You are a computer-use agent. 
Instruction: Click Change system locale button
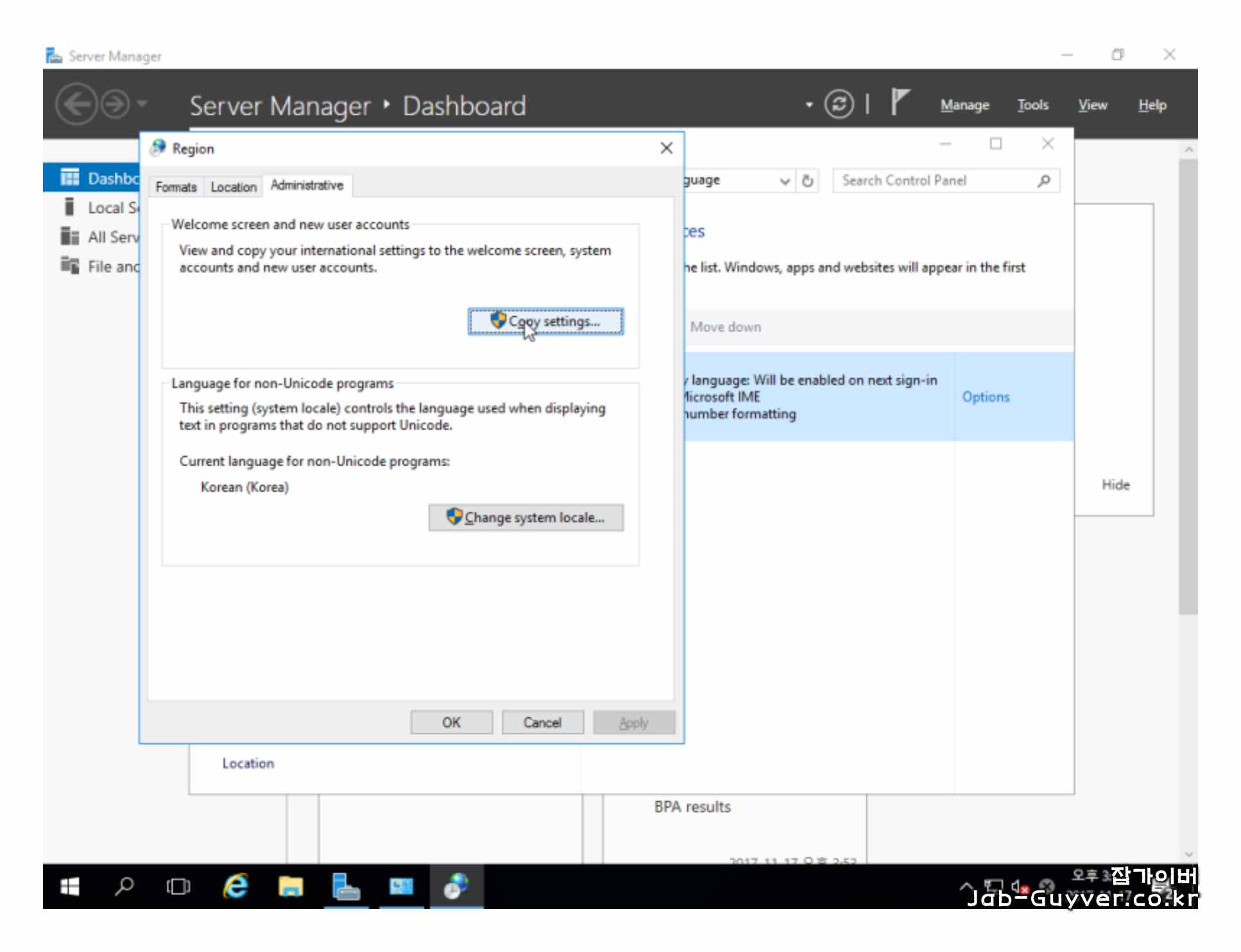point(526,518)
